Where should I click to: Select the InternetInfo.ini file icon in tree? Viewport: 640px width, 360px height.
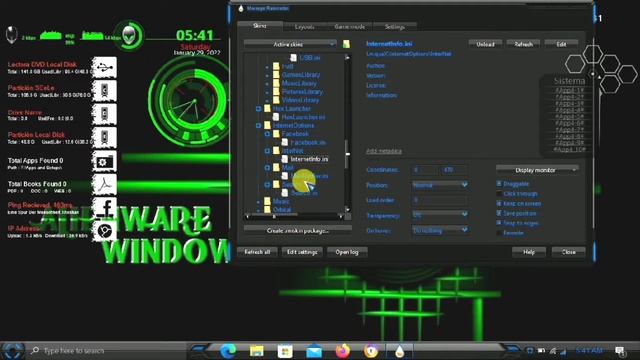285,159
